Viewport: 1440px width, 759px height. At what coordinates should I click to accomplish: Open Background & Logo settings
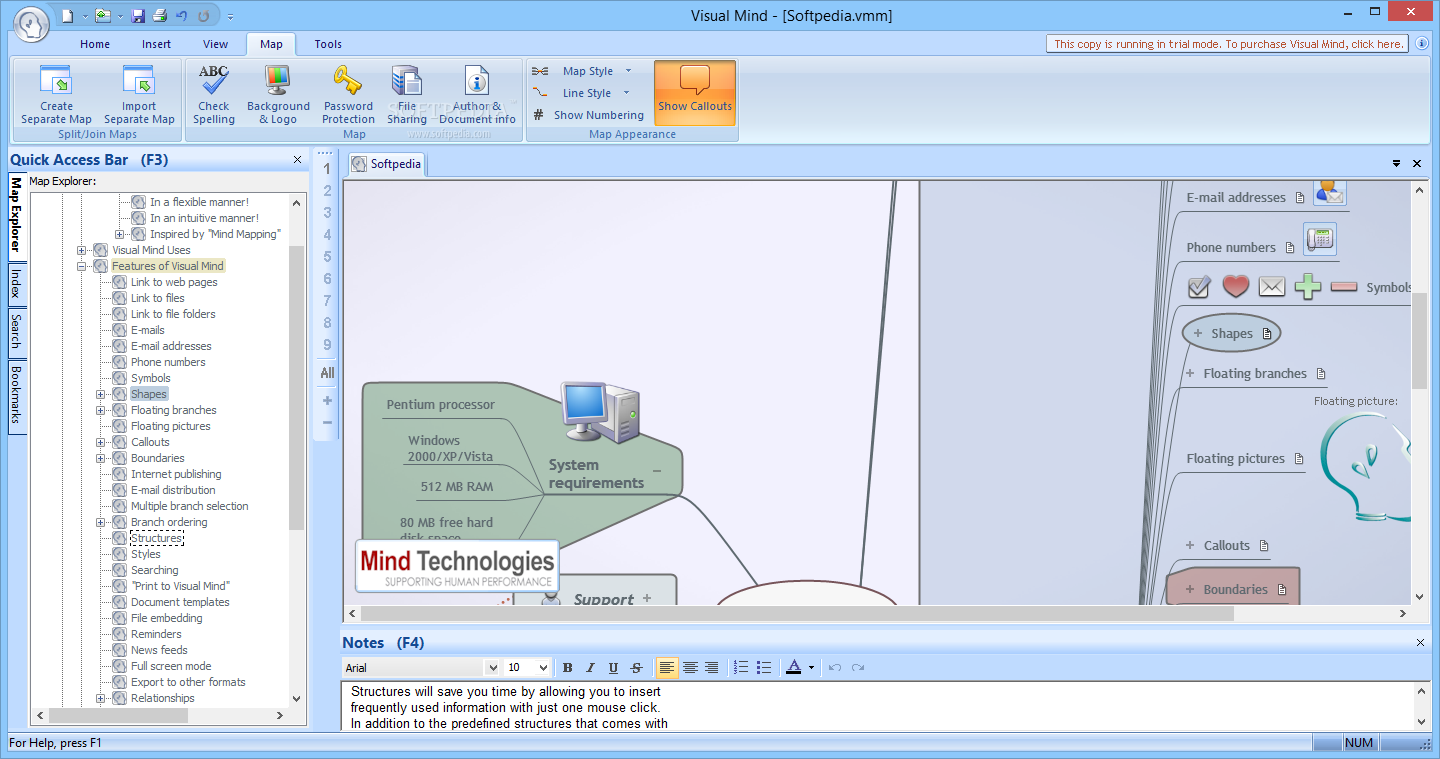pos(278,95)
